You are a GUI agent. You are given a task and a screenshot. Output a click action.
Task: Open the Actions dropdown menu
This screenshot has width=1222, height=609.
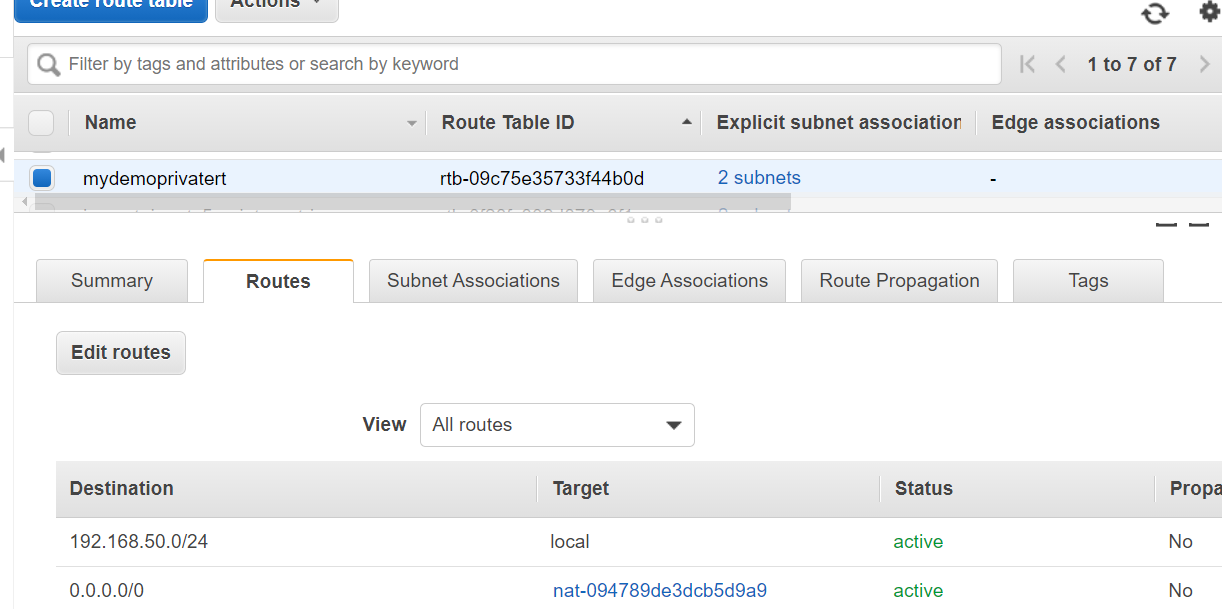[x=276, y=5]
